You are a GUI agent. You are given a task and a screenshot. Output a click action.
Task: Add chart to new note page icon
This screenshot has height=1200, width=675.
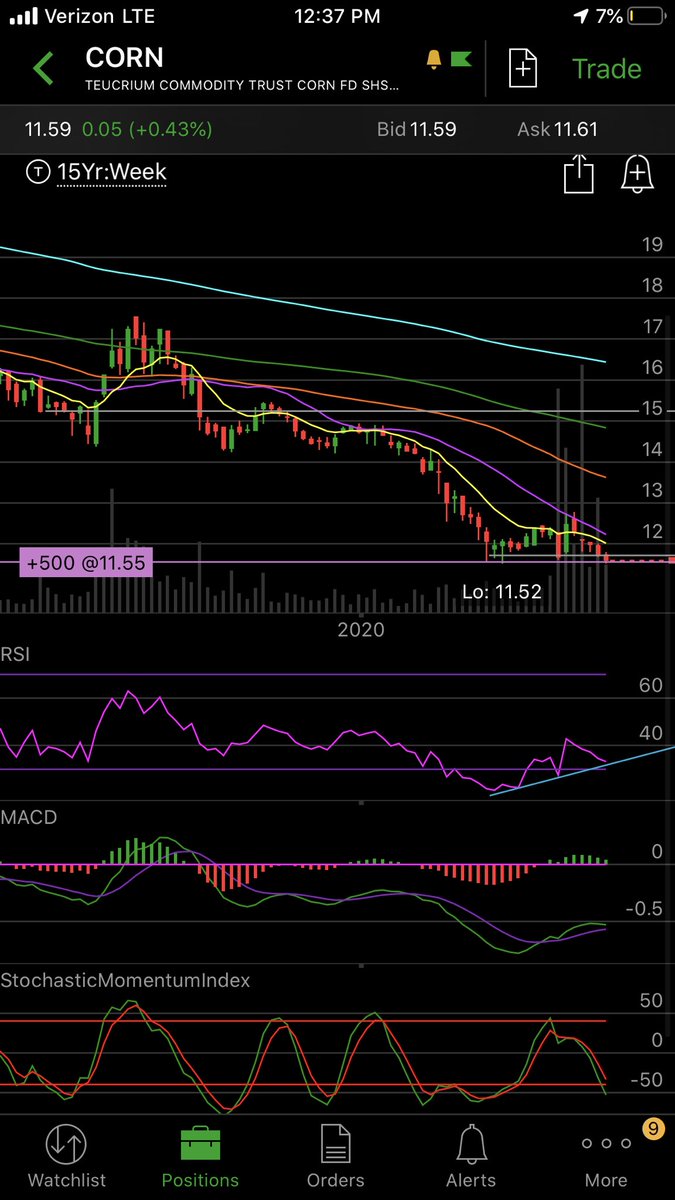(x=524, y=67)
